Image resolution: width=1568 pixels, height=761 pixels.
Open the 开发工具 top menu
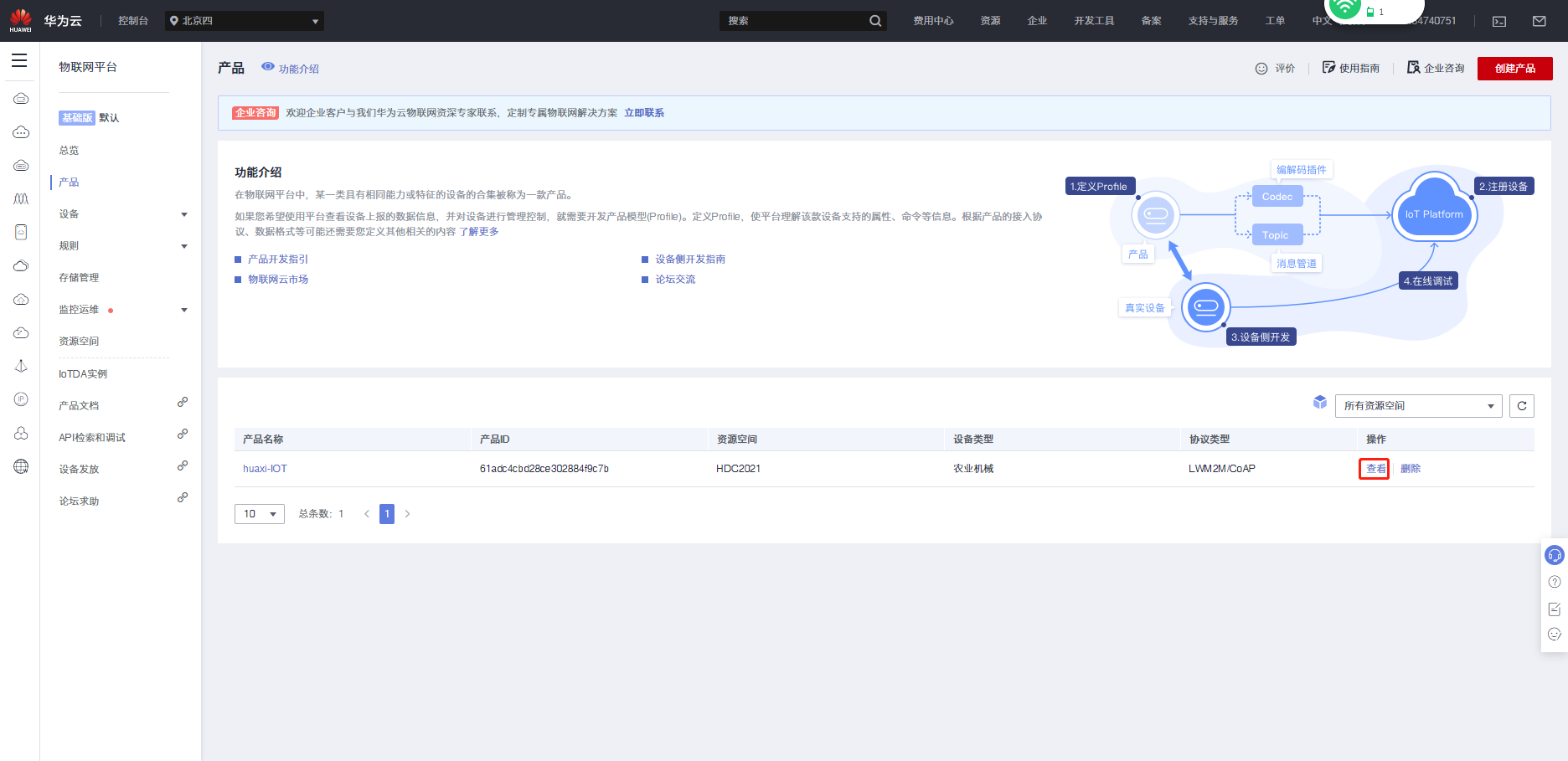coord(1095,21)
